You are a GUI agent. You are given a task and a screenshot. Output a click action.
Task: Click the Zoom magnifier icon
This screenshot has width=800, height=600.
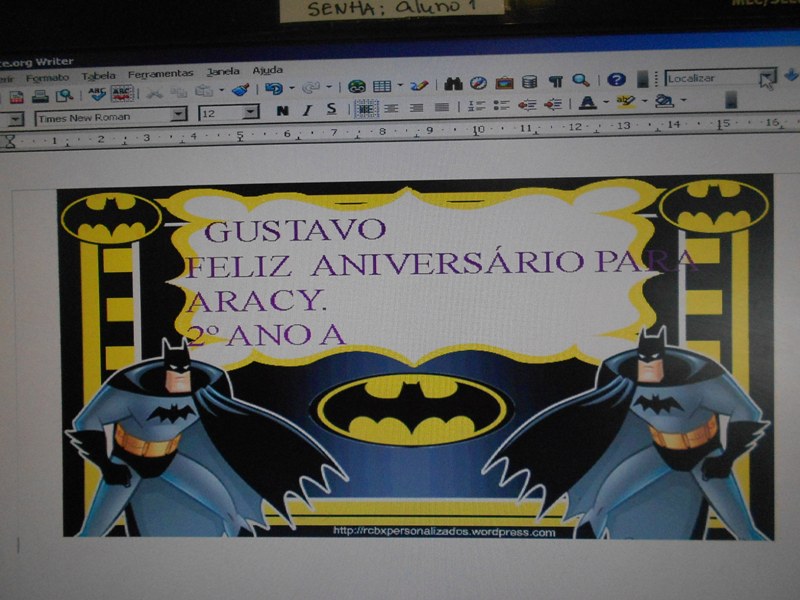581,80
